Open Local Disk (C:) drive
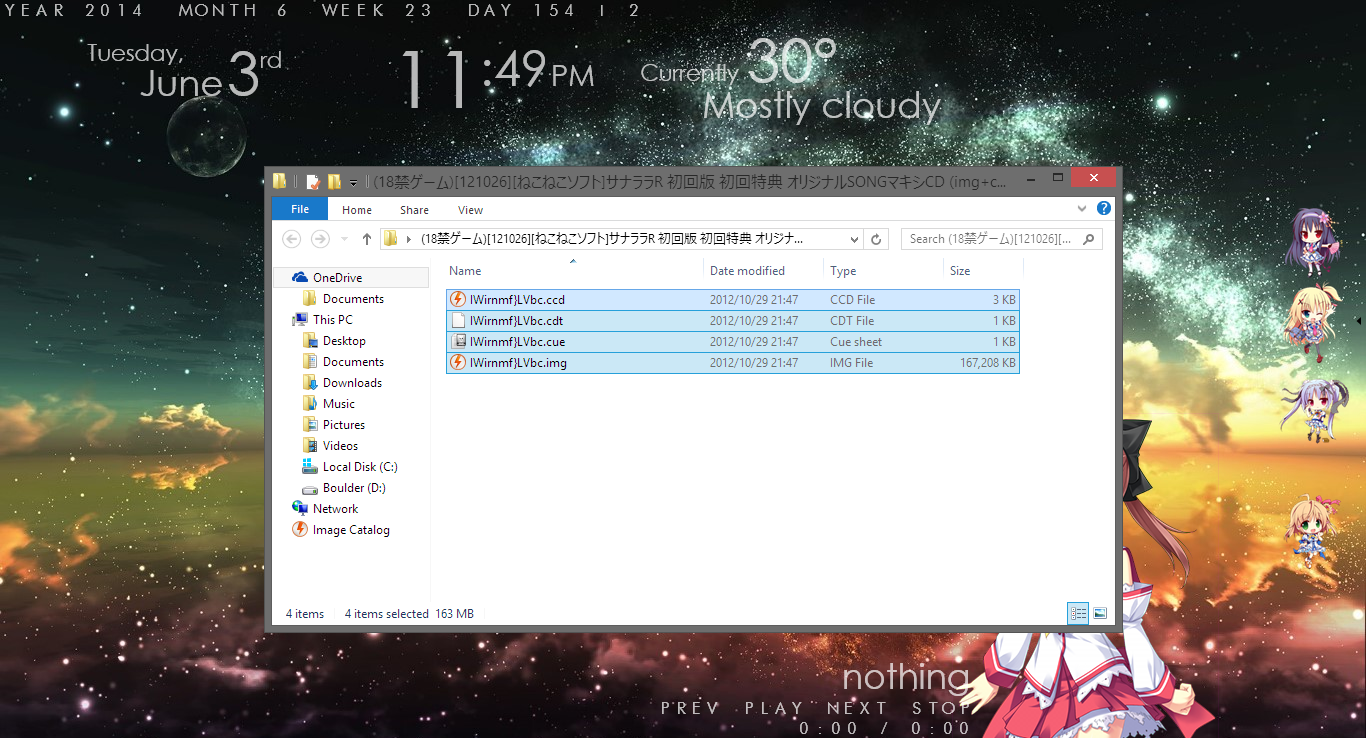 click(360, 467)
